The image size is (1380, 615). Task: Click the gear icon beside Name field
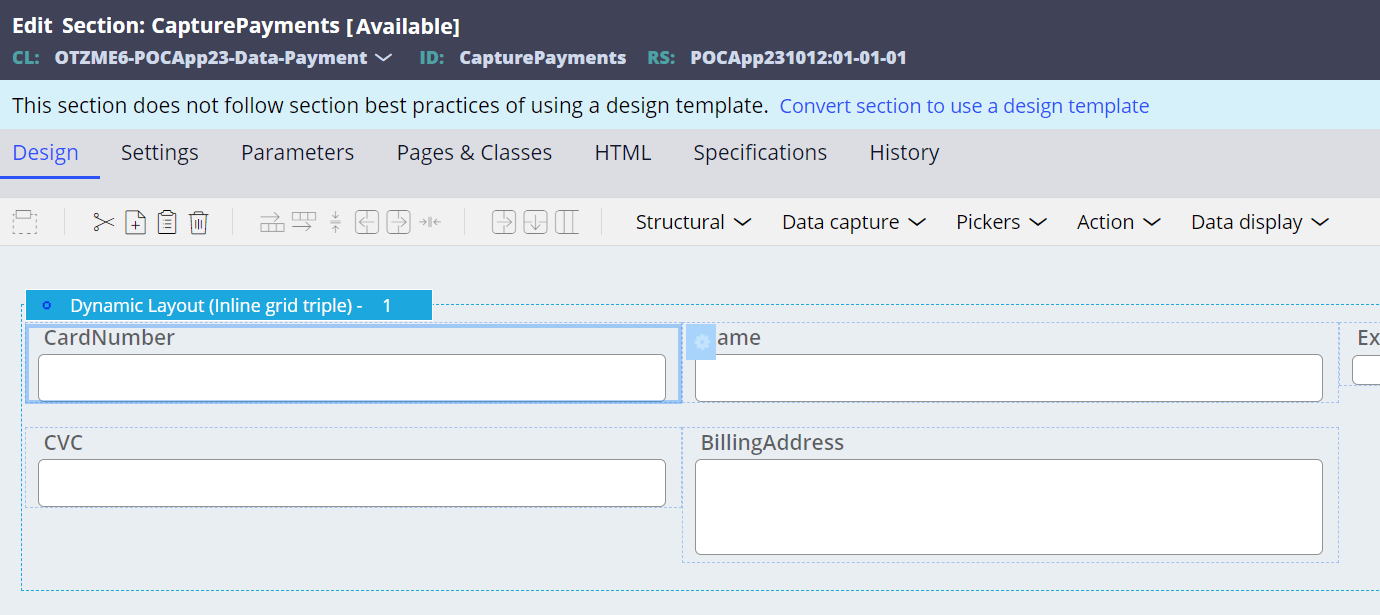click(701, 342)
